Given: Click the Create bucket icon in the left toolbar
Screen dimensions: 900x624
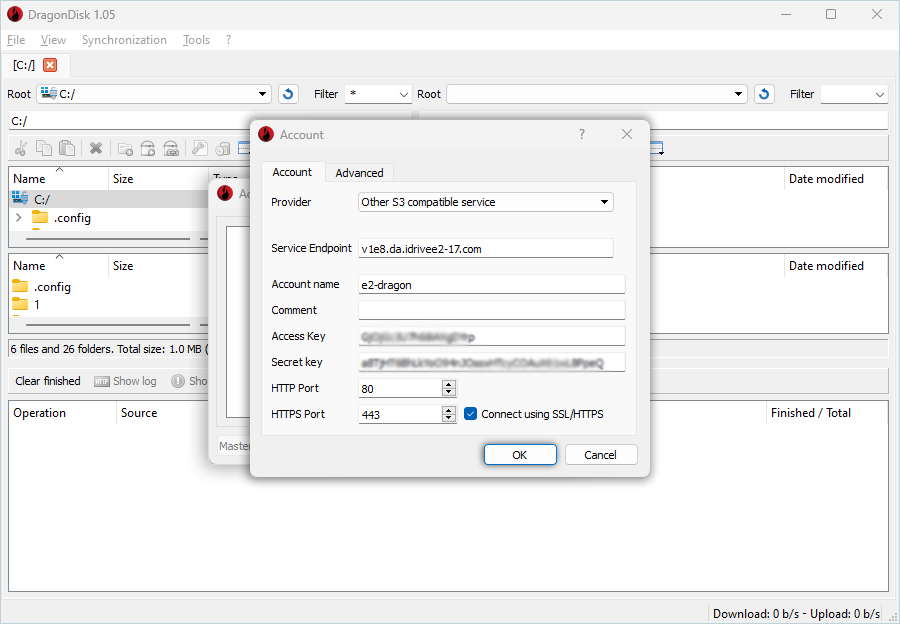Looking at the screenshot, I should click(148, 149).
